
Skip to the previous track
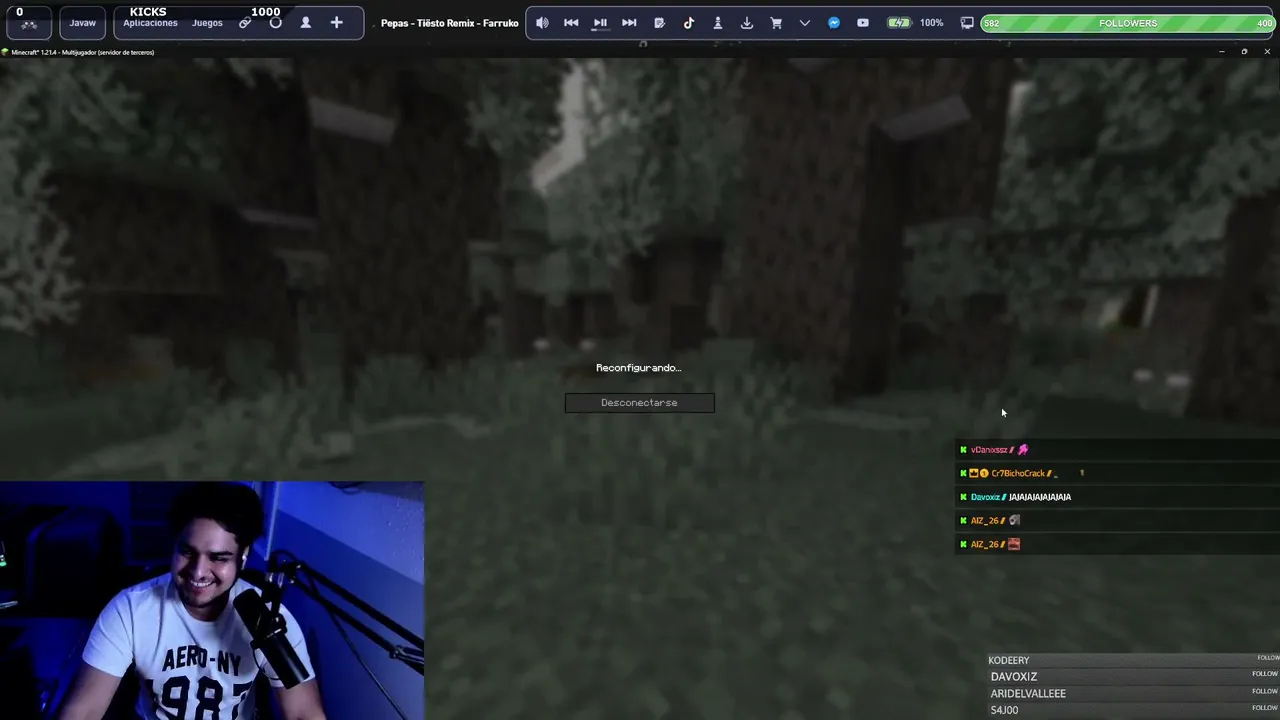[x=571, y=23]
